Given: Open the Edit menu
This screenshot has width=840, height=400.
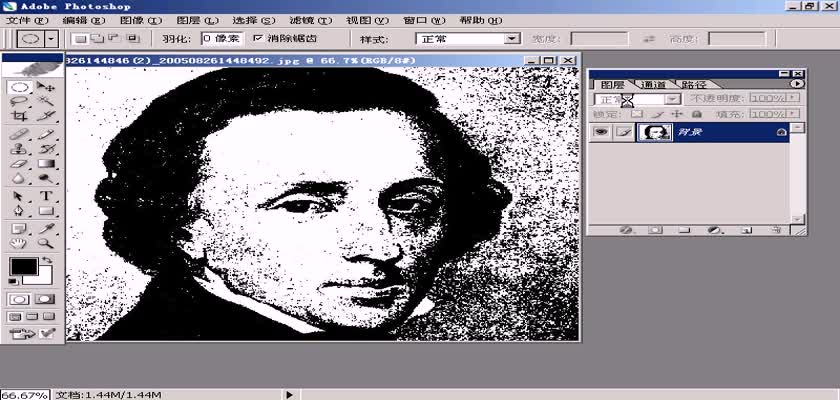Looking at the screenshot, I should click(x=84, y=20).
